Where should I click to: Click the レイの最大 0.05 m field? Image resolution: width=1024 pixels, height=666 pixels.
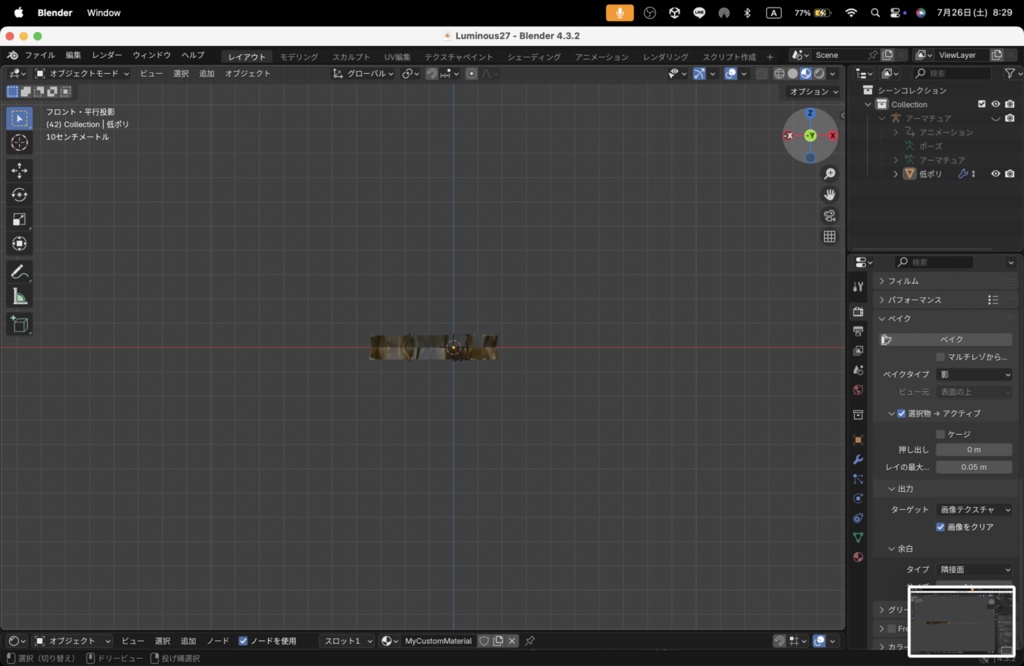pyautogui.click(x=974, y=467)
